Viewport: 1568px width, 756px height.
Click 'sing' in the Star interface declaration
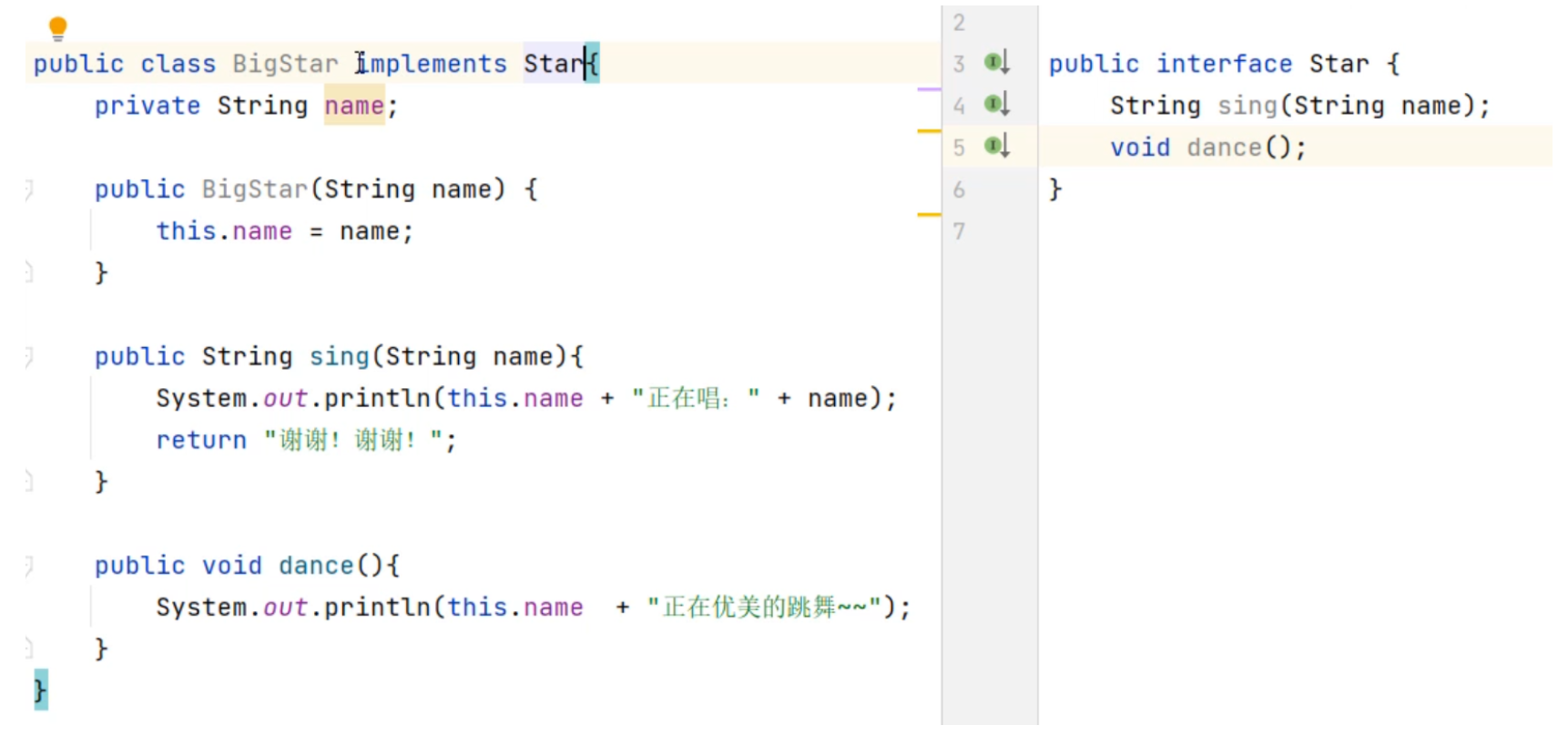pyautogui.click(x=1247, y=106)
